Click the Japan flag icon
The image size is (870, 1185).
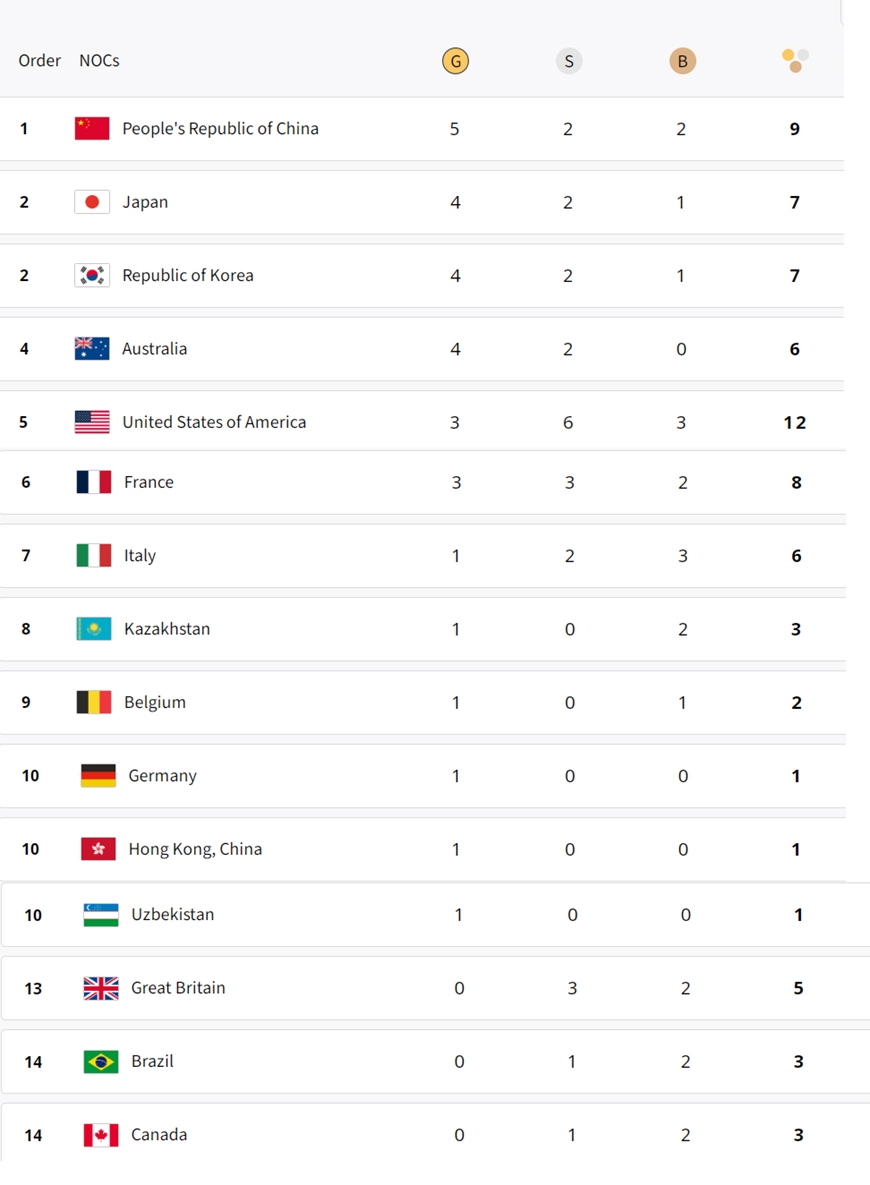92,202
